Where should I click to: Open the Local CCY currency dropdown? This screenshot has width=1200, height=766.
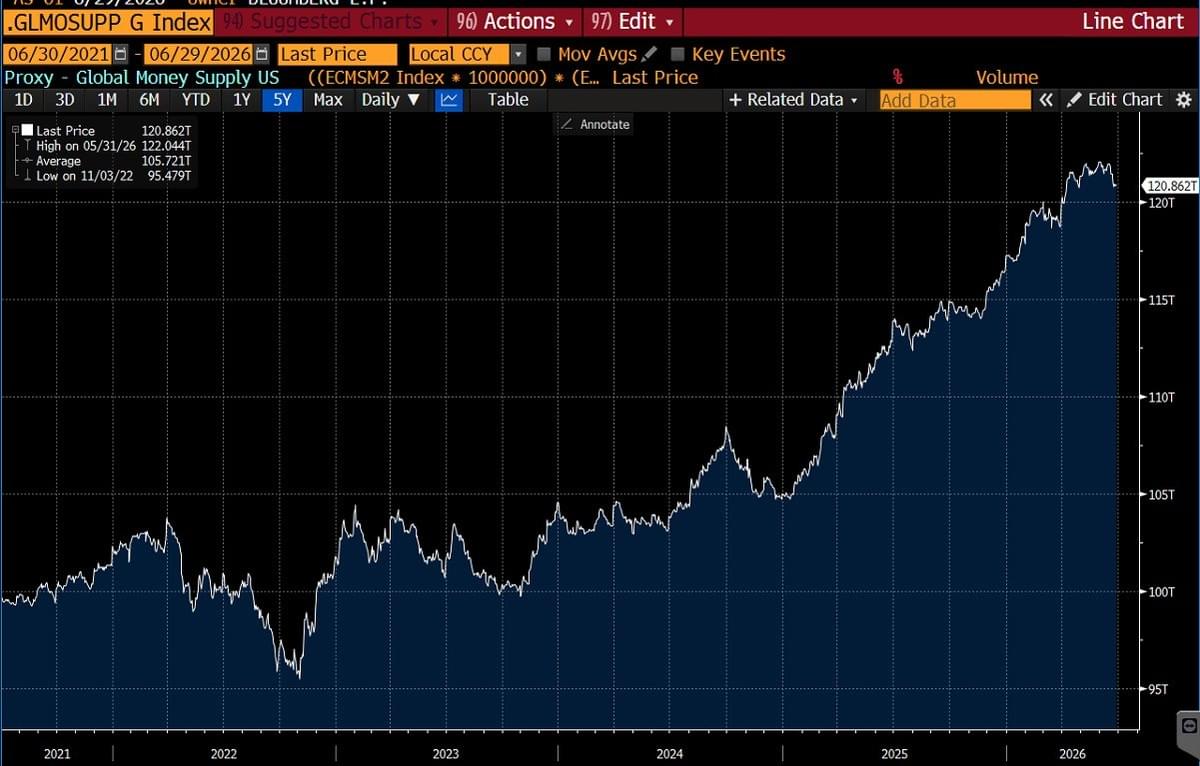pyautogui.click(x=467, y=54)
